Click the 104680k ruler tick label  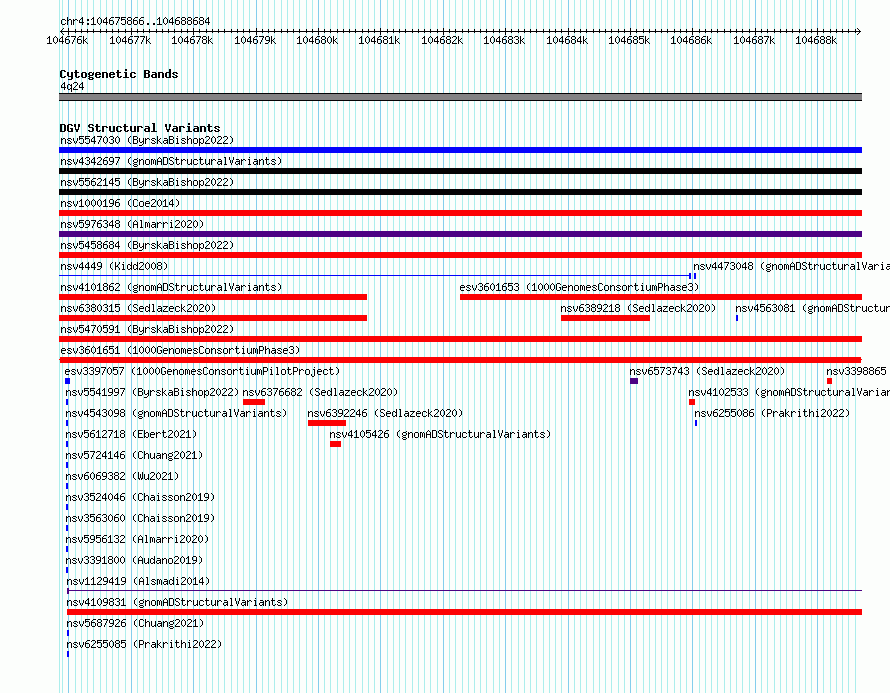tap(317, 40)
